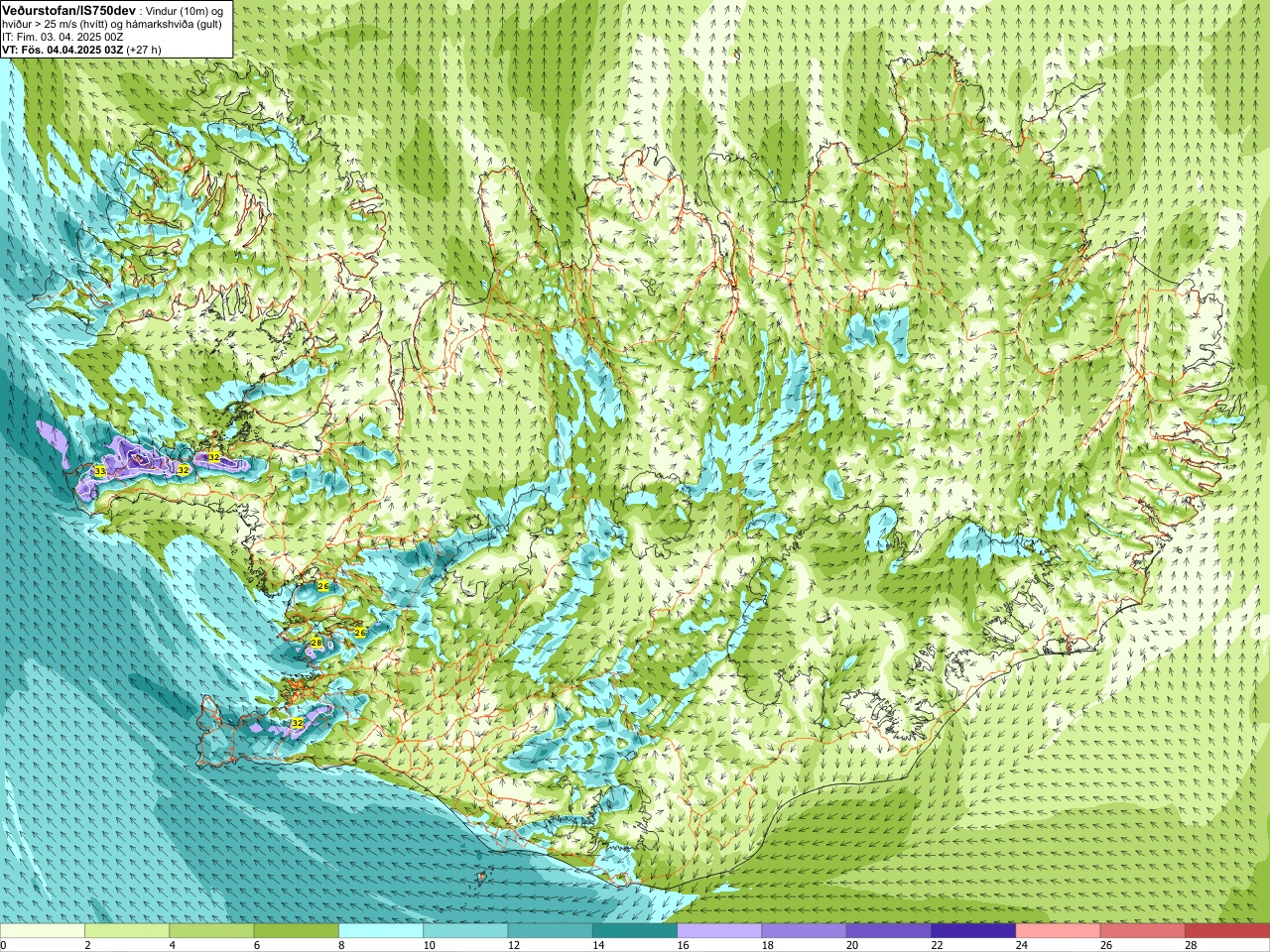Click the small Vestmannaeyjar island off the south coast

pyautogui.click(x=482, y=878)
